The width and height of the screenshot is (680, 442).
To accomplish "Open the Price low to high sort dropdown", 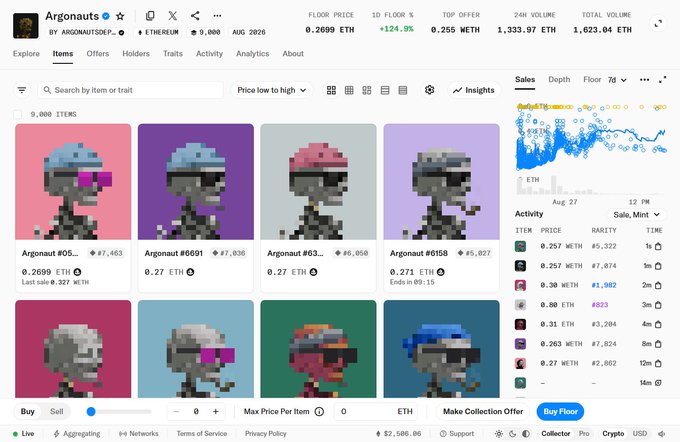I will pyautogui.click(x=271, y=90).
